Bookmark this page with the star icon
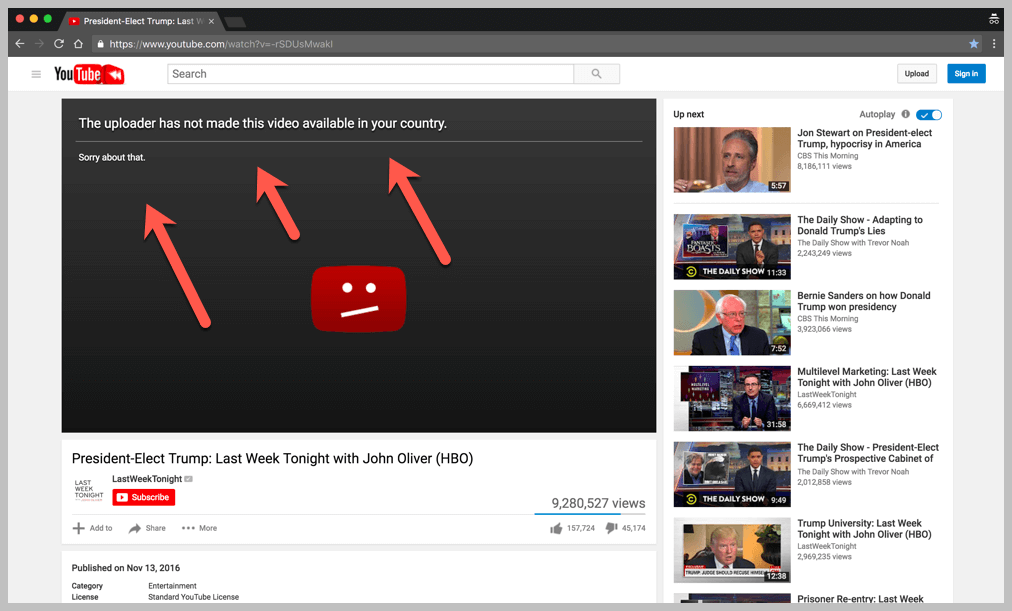The height and width of the screenshot is (611, 1012). [974, 44]
